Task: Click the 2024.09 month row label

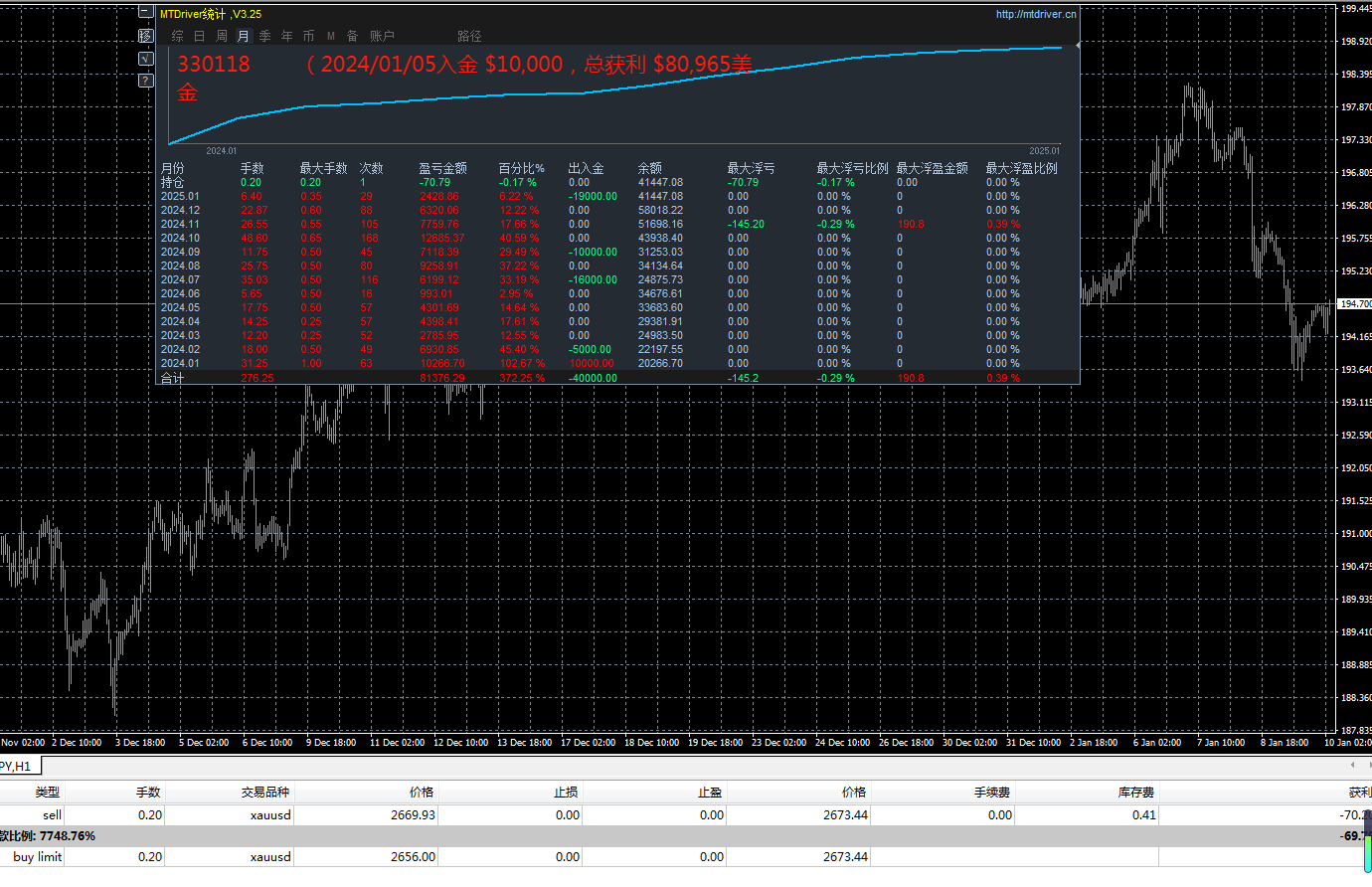Action: [180, 252]
